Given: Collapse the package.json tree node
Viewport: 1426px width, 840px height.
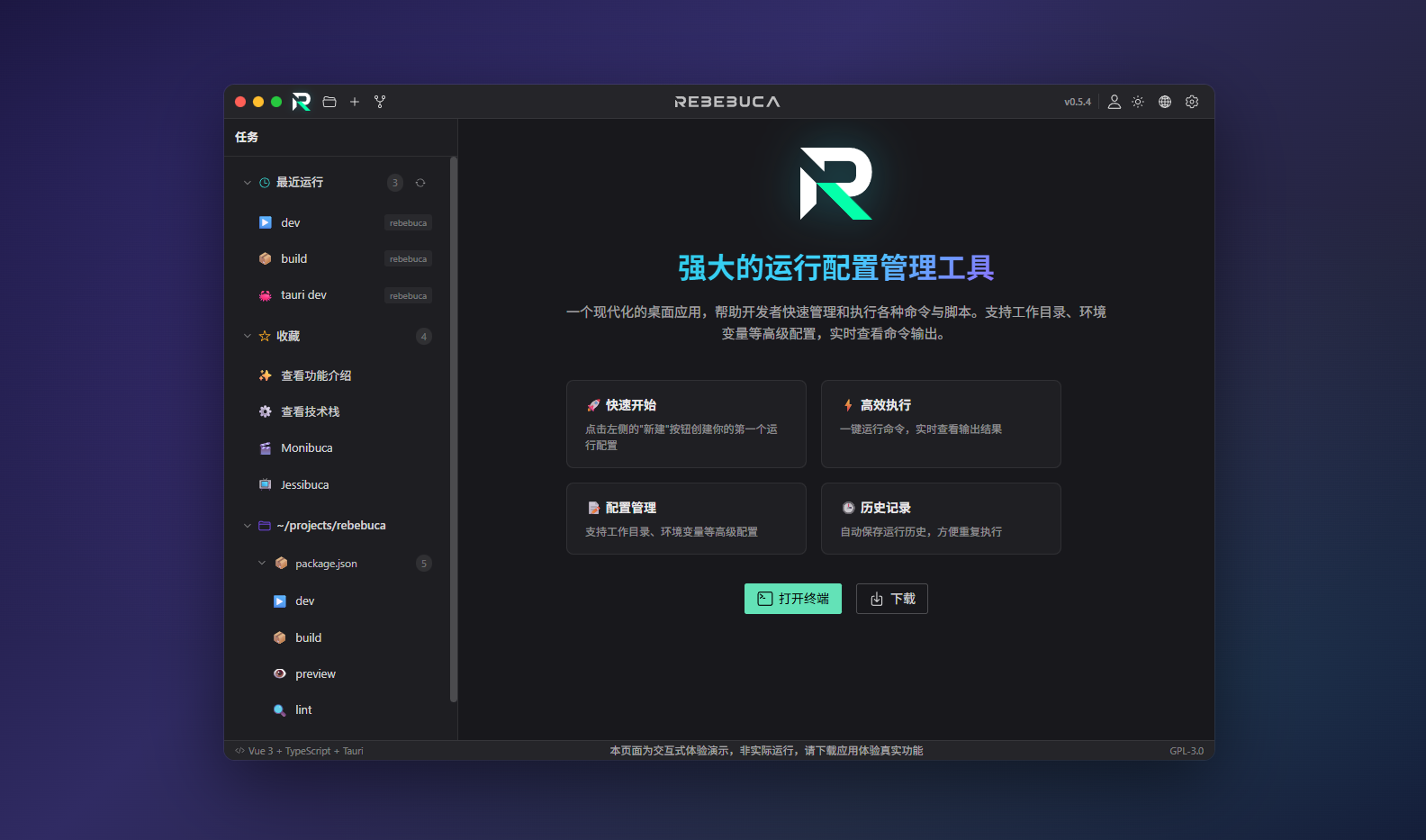Looking at the screenshot, I should tap(262, 564).
